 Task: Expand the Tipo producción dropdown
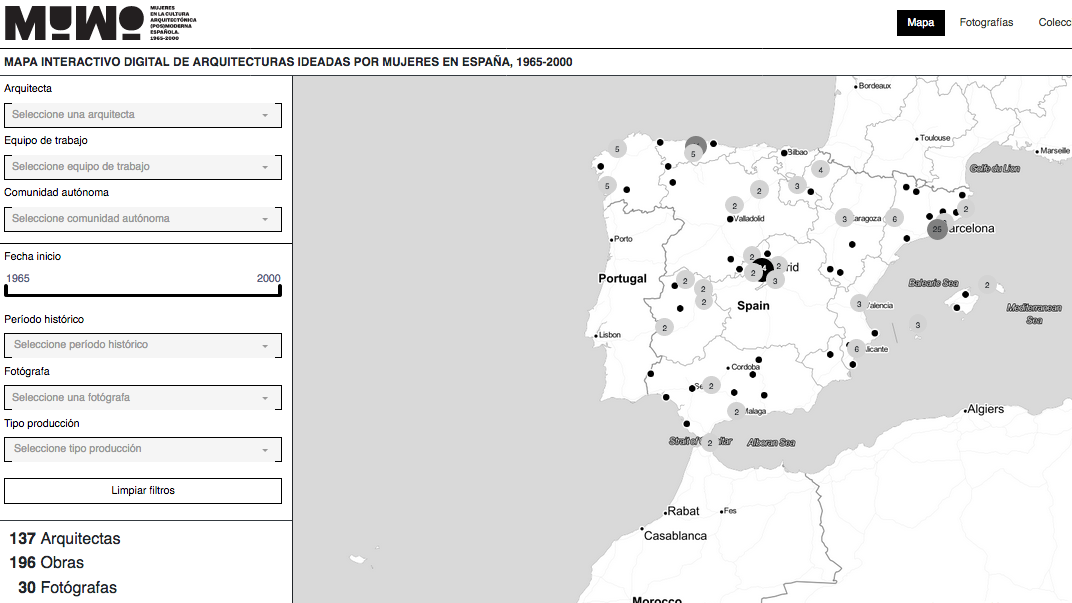pyautogui.click(x=143, y=449)
